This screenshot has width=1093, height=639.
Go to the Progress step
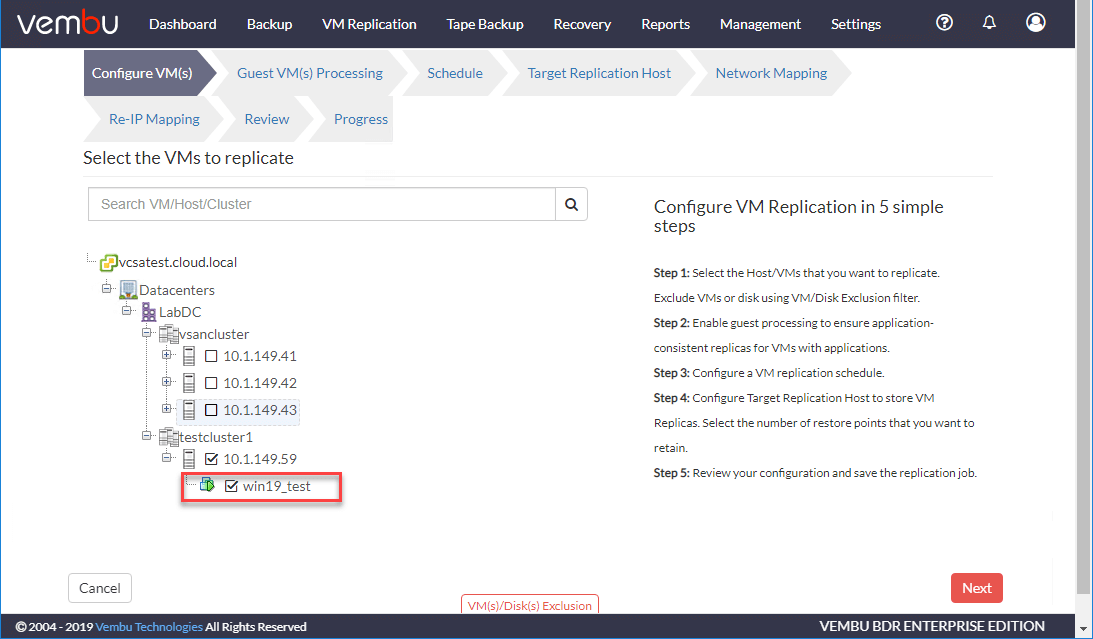click(x=360, y=119)
